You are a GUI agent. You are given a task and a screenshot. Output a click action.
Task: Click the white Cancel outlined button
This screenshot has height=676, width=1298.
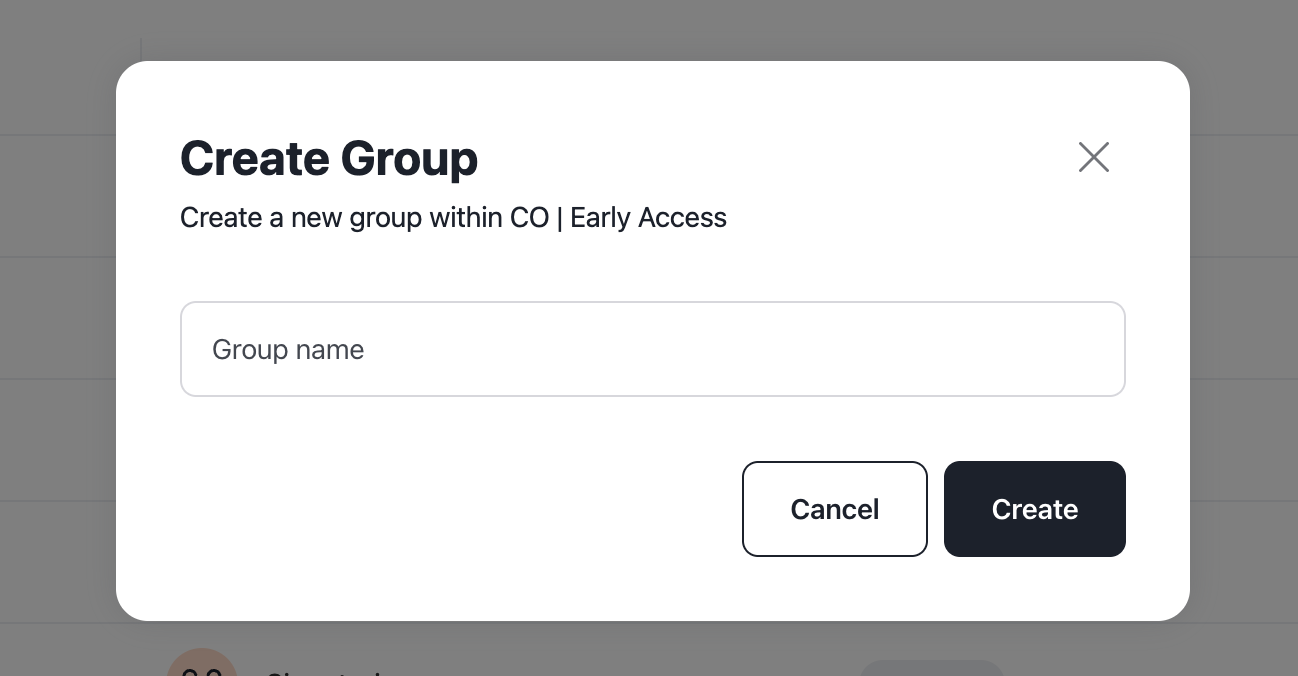coord(835,509)
